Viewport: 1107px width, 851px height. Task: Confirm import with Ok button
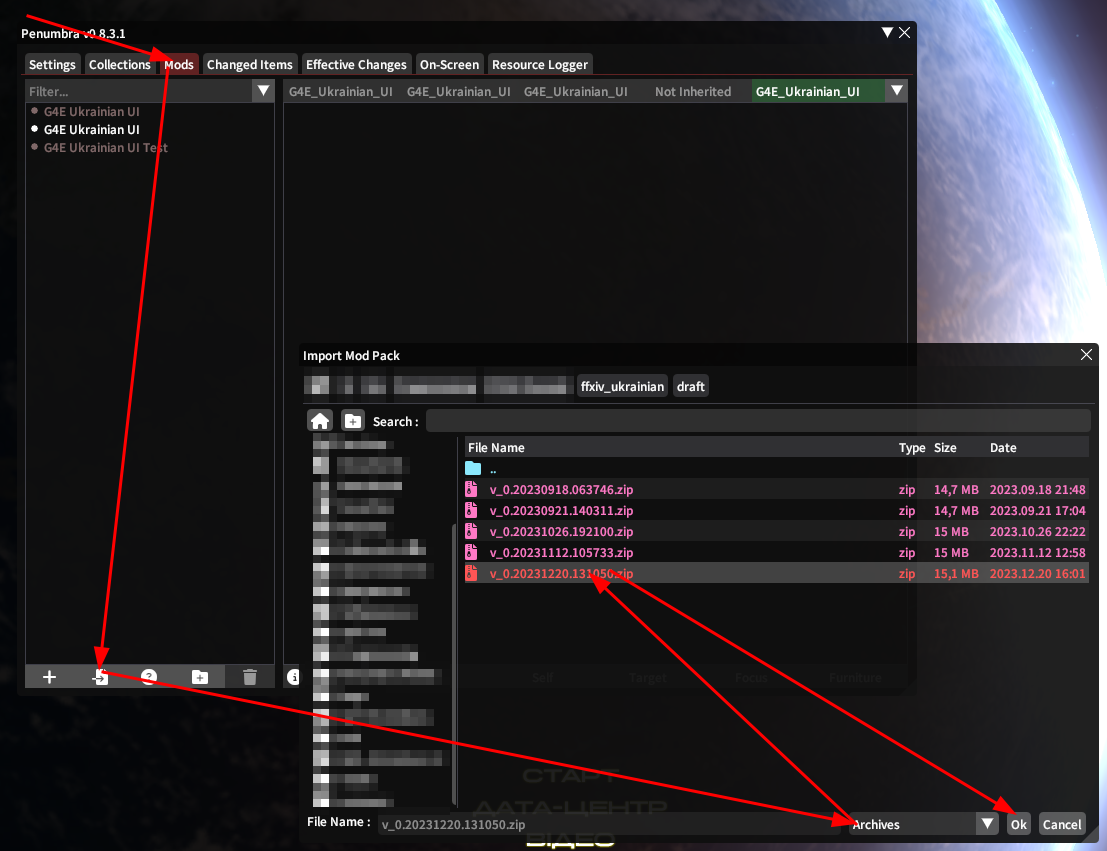pos(1019,823)
